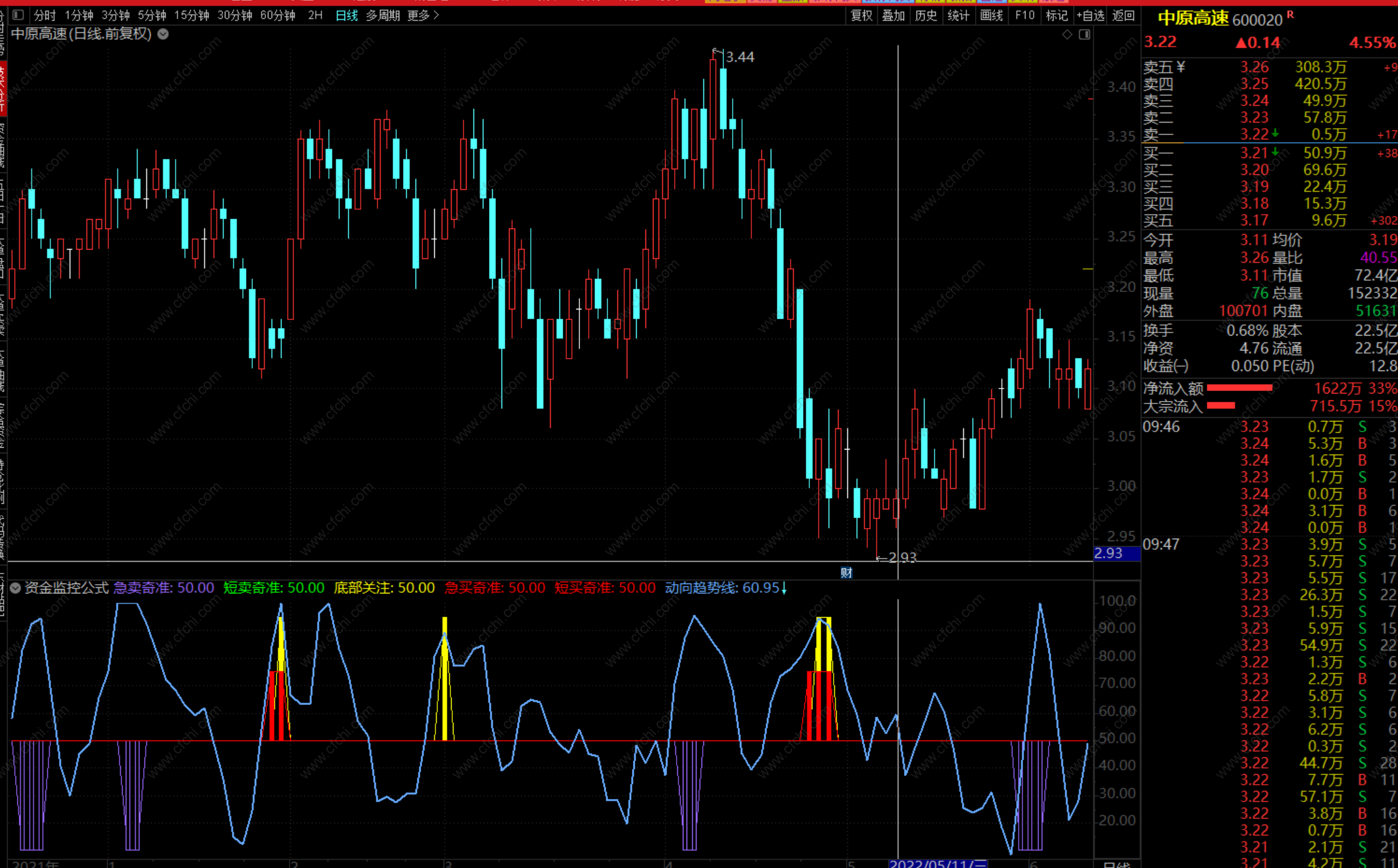Viewport: 1398px width, 868px height.
Task: Toggle the left sidebar panel icon
Action: coord(18,15)
